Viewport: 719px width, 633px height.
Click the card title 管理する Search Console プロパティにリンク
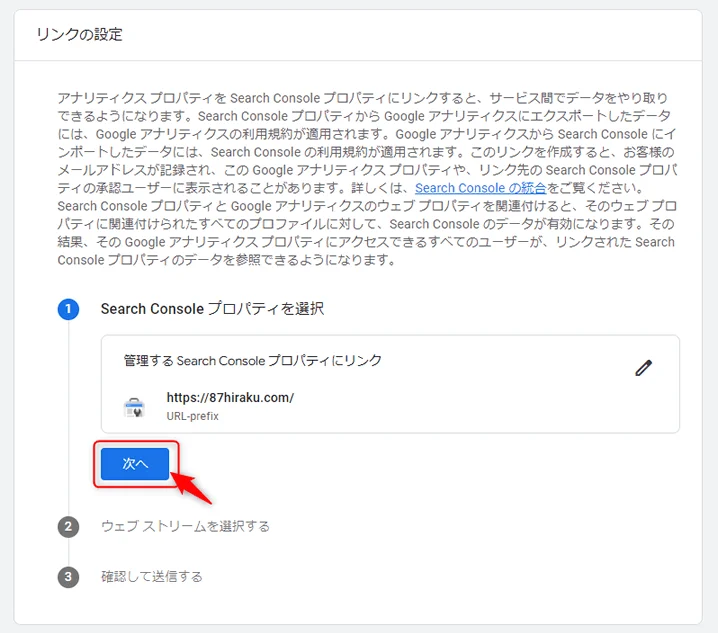tap(253, 361)
